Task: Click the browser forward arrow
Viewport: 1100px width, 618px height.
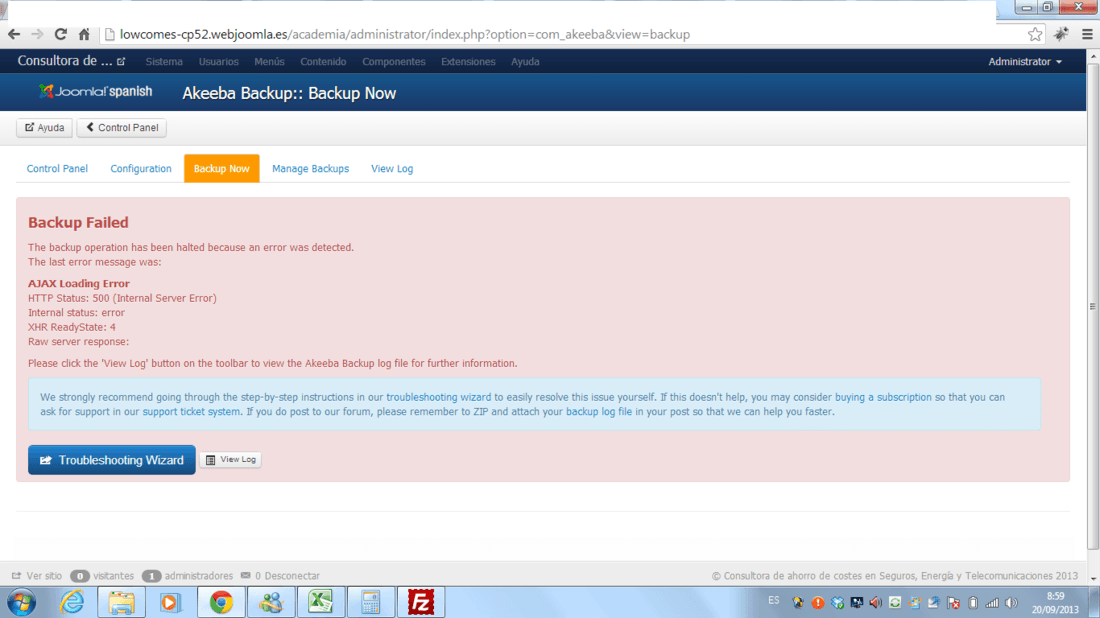Action: (x=37, y=34)
